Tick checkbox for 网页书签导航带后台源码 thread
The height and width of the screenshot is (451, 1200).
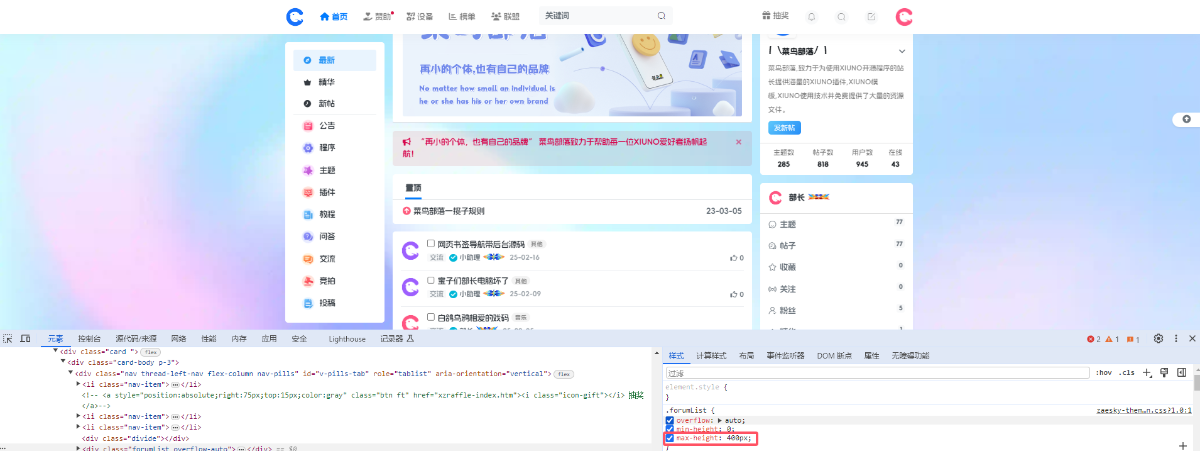pos(430,243)
